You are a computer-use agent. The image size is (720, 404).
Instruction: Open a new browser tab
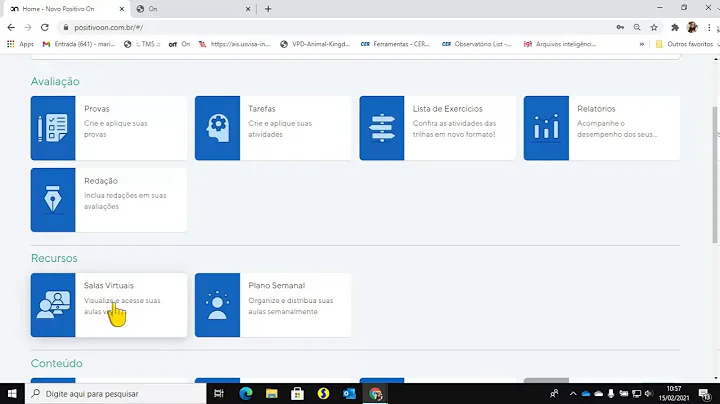[x=268, y=9]
